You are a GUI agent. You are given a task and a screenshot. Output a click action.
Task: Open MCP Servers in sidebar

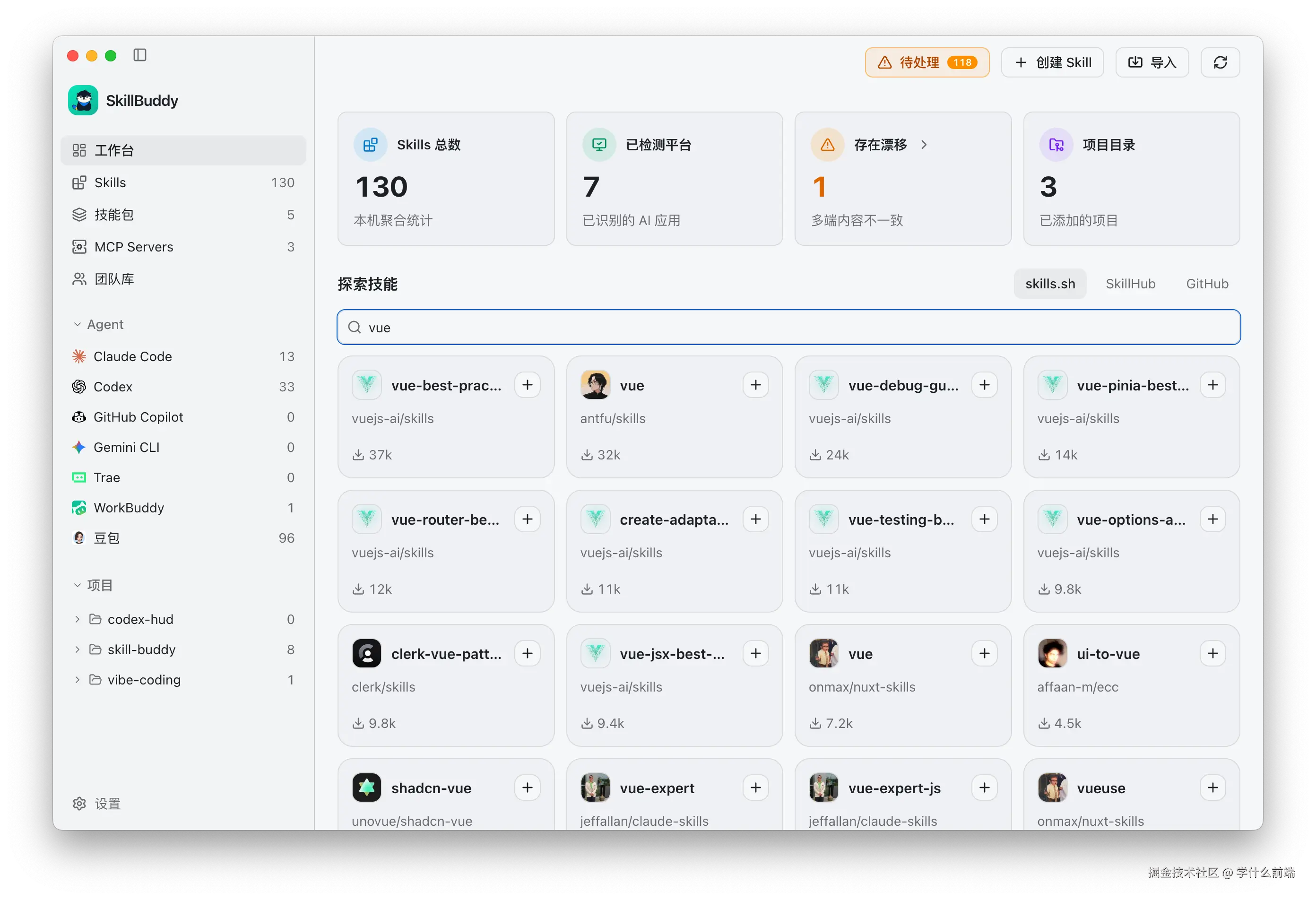click(x=183, y=247)
